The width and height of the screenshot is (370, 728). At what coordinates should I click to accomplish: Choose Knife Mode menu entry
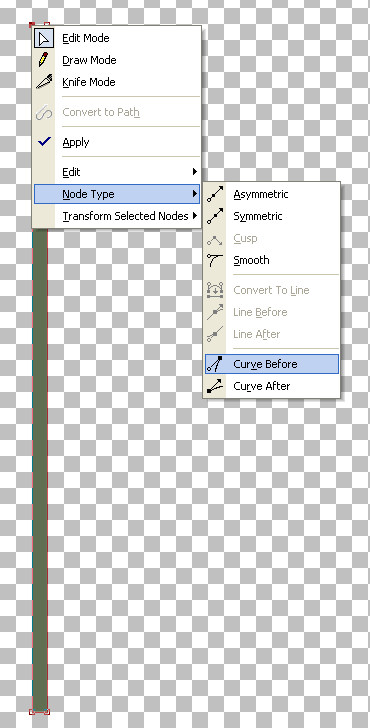[x=117, y=82]
